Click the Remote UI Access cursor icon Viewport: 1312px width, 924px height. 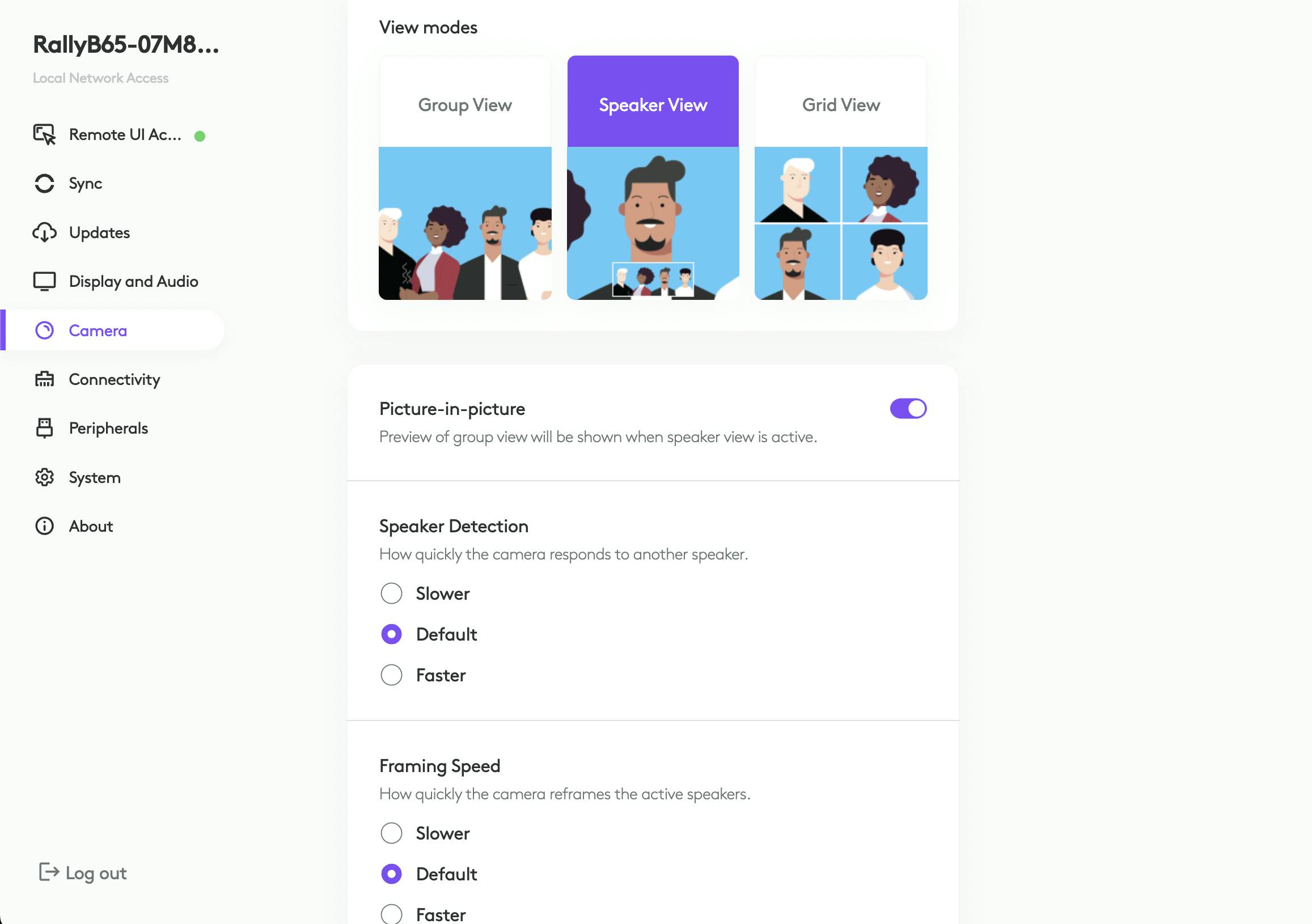tap(44, 134)
